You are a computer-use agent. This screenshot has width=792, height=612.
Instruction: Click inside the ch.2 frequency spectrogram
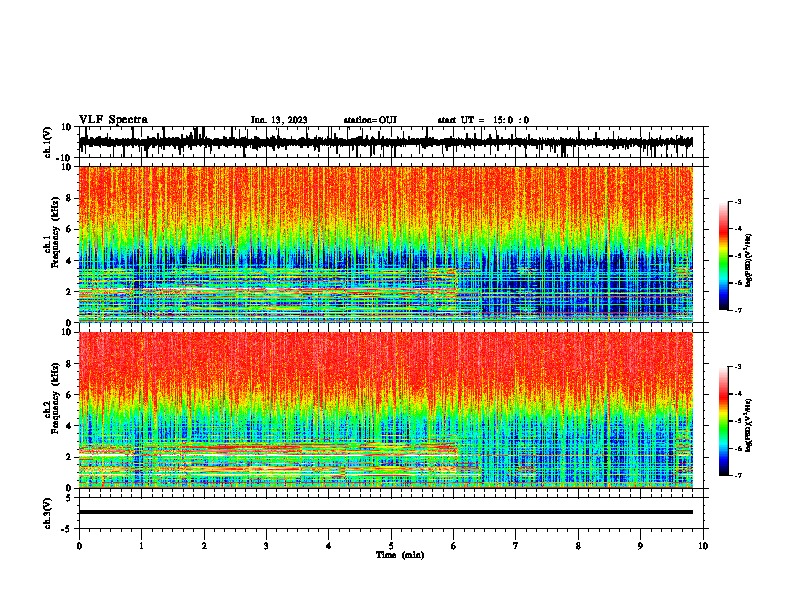click(x=385, y=410)
